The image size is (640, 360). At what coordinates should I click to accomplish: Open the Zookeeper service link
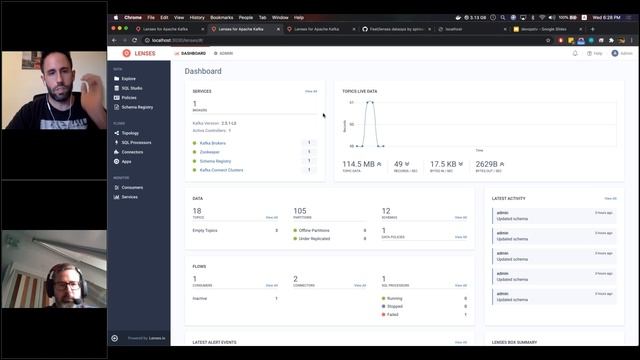pos(210,152)
